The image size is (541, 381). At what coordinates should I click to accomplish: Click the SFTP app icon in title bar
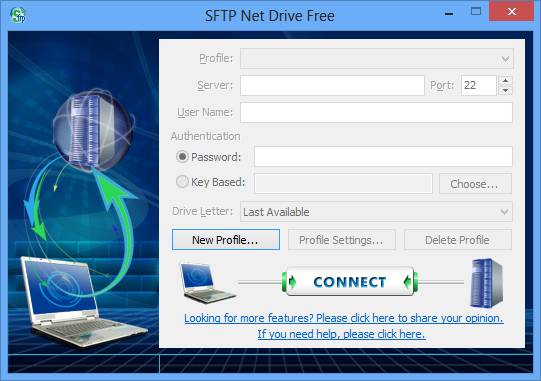(x=18, y=15)
